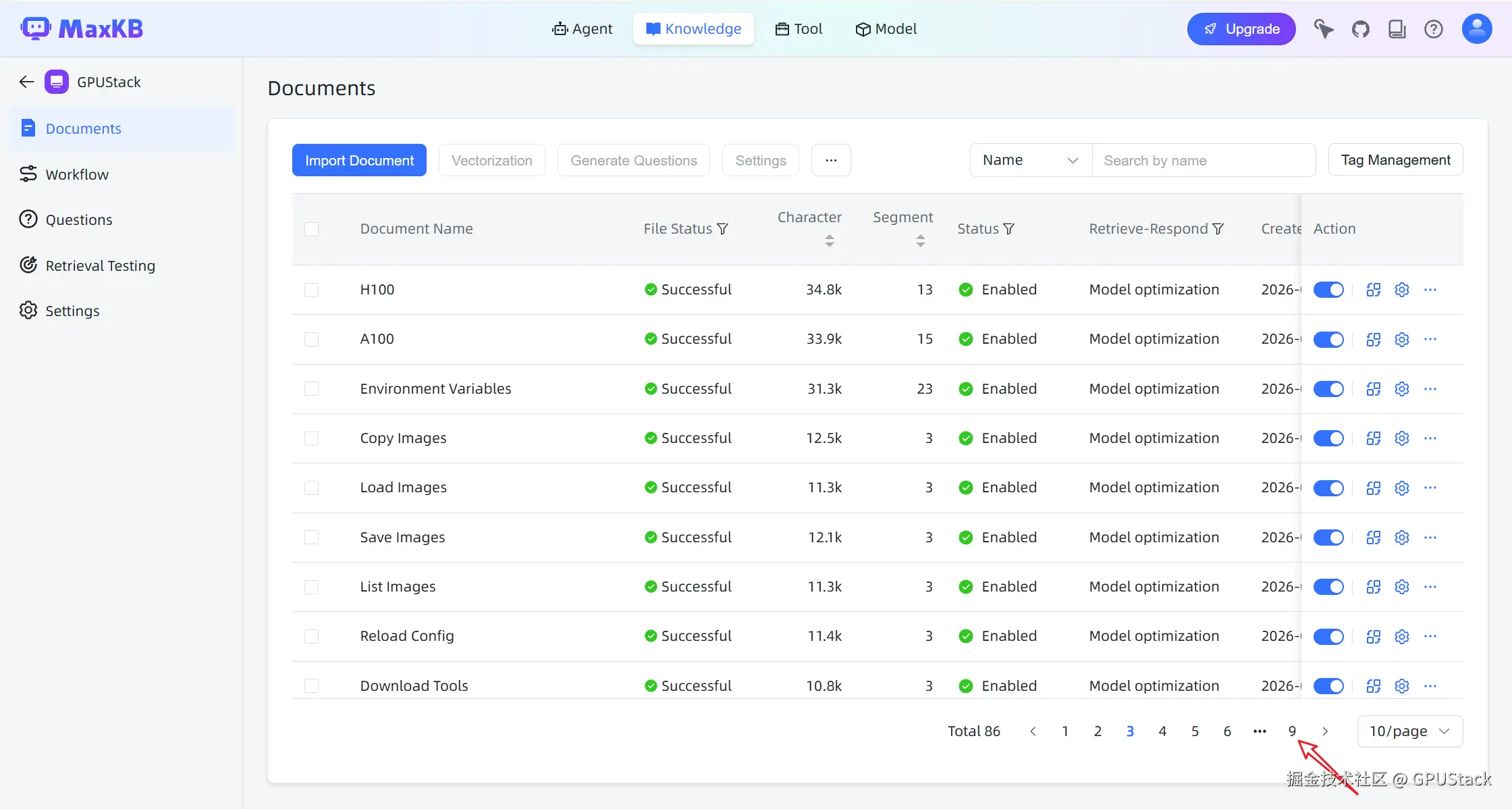Click the Search by name field
Viewport: 1512px width, 809px height.
[1204, 160]
